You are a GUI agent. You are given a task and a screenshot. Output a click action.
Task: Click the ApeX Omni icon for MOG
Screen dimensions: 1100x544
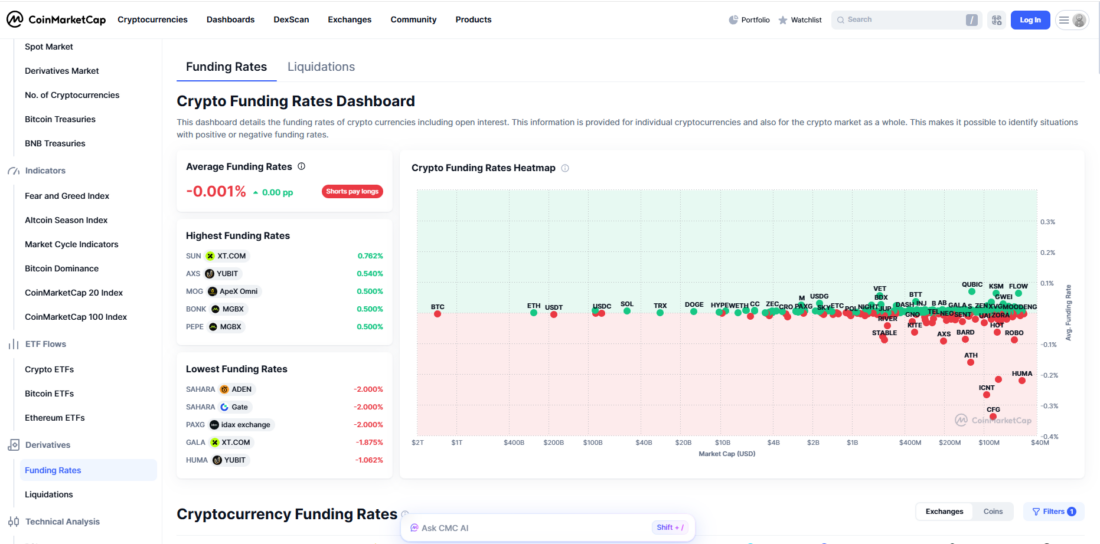click(213, 291)
